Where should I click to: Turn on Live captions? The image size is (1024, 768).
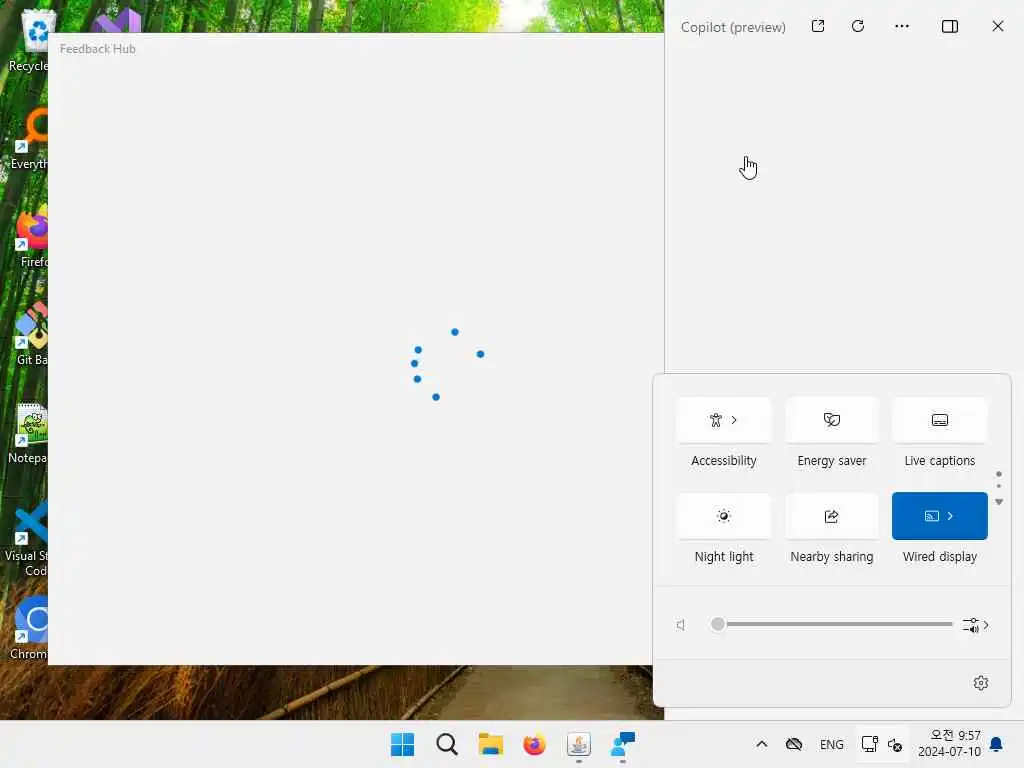coord(940,420)
